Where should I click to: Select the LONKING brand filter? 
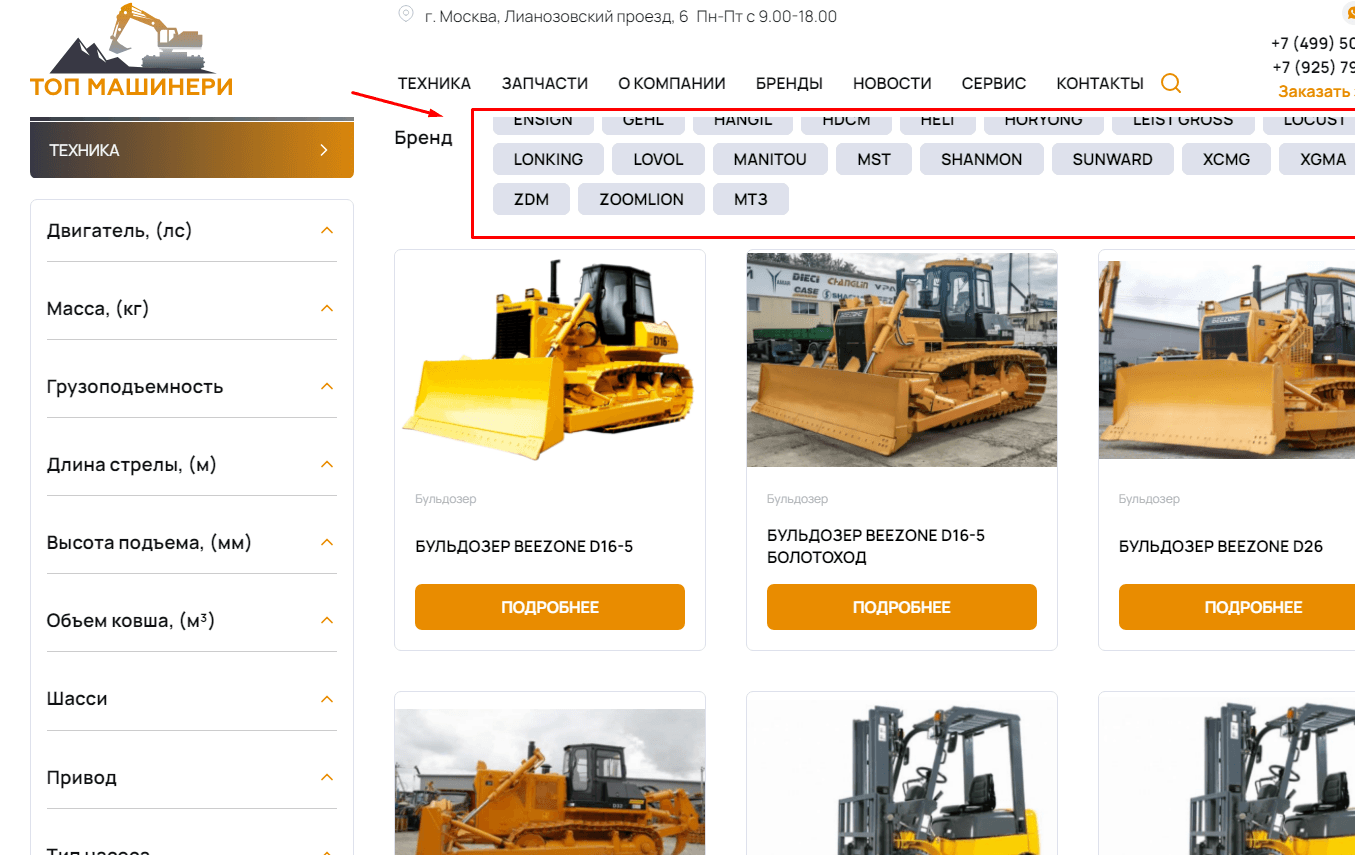548,159
